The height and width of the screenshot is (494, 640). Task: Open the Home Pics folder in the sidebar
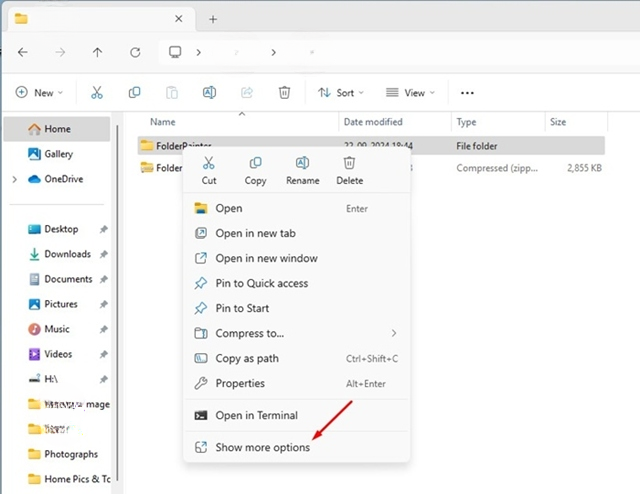tap(70, 479)
